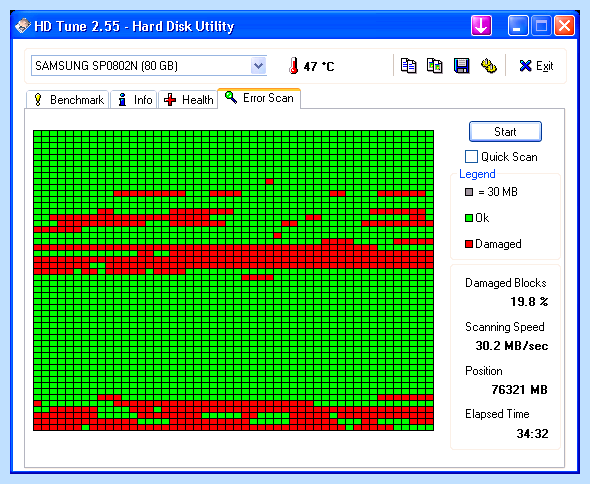The height and width of the screenshot is (484, 590).
Task: Copy text information to clipboard icon
Action: click(408, 66)
